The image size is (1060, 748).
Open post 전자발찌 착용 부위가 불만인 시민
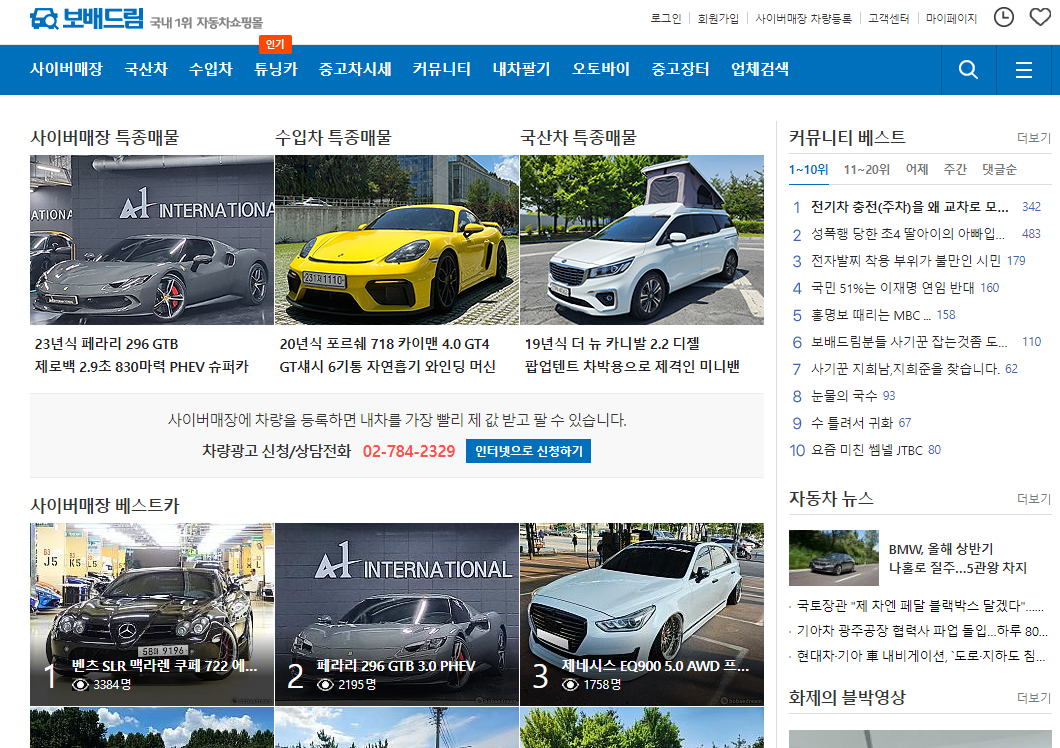click(x=906, y=261)
